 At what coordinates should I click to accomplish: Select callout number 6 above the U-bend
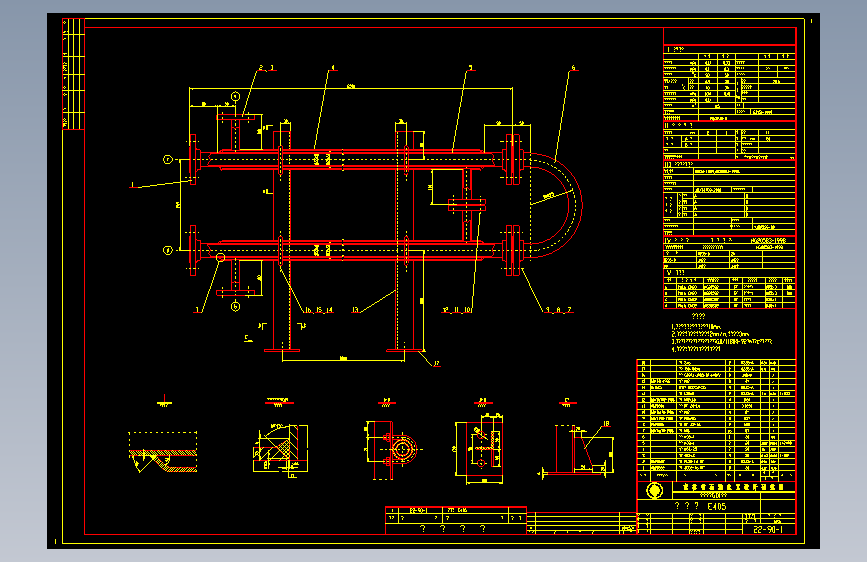[573, 68]
